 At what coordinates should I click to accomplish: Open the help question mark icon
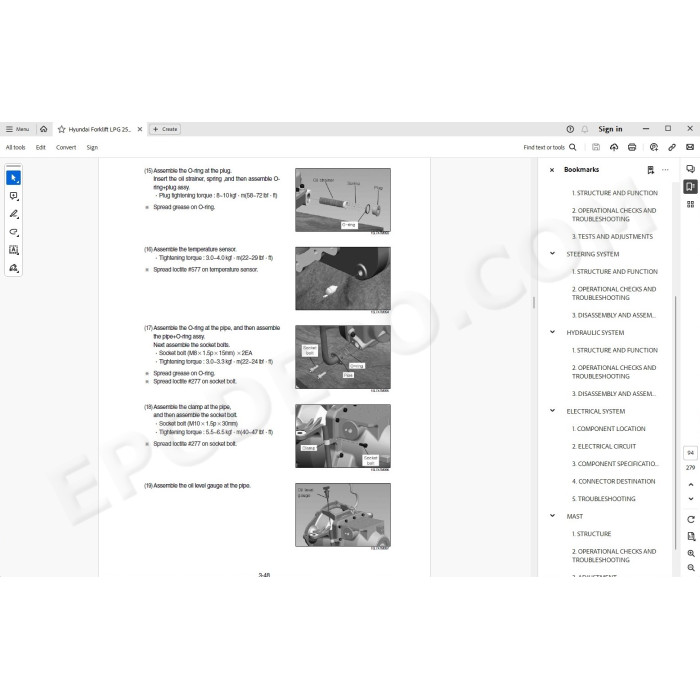point(570,129)
